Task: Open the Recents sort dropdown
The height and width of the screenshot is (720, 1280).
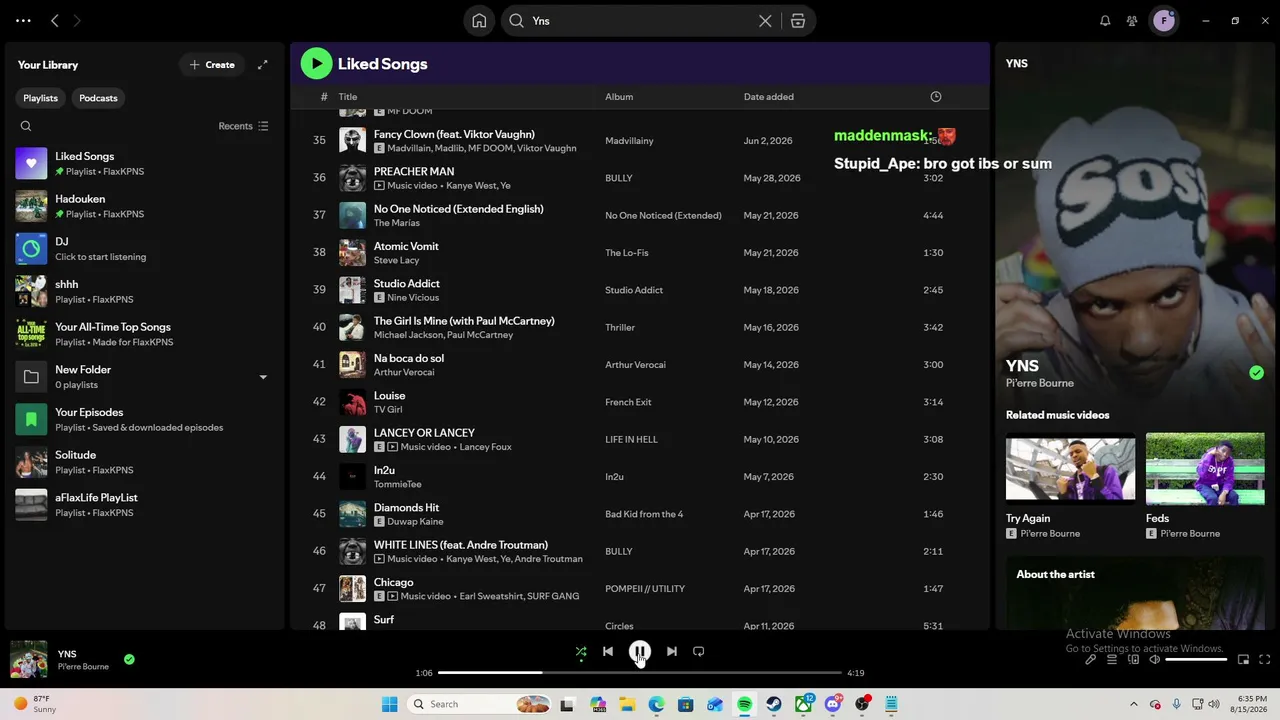Action: (x=243, y=126)
